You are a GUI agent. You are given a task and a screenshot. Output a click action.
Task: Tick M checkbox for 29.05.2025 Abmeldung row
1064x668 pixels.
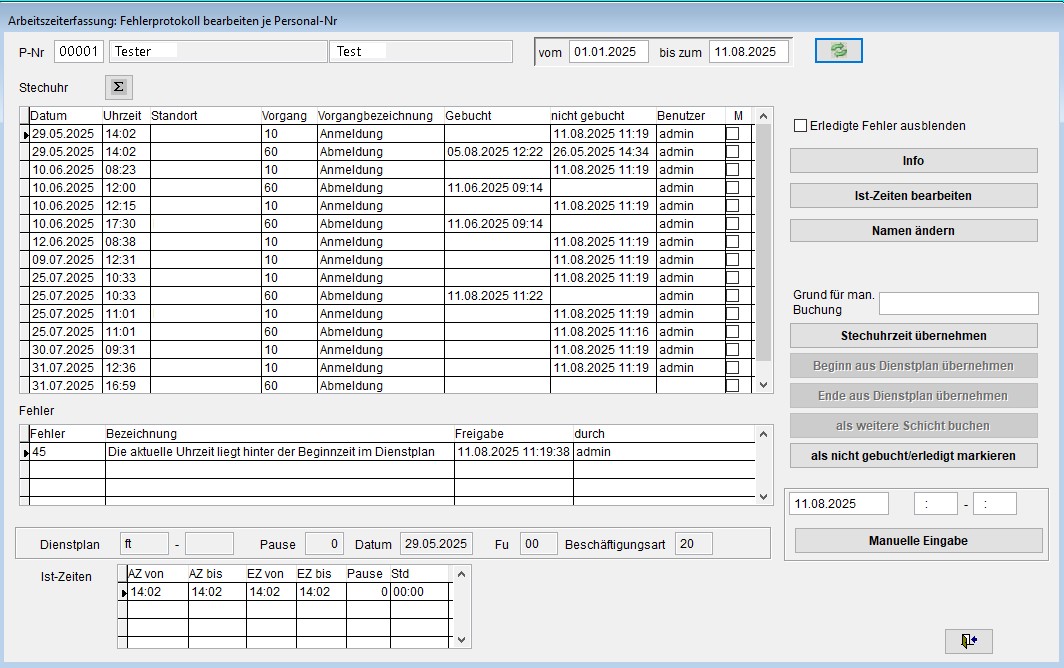pyautogui.click(x=732, y=151)
